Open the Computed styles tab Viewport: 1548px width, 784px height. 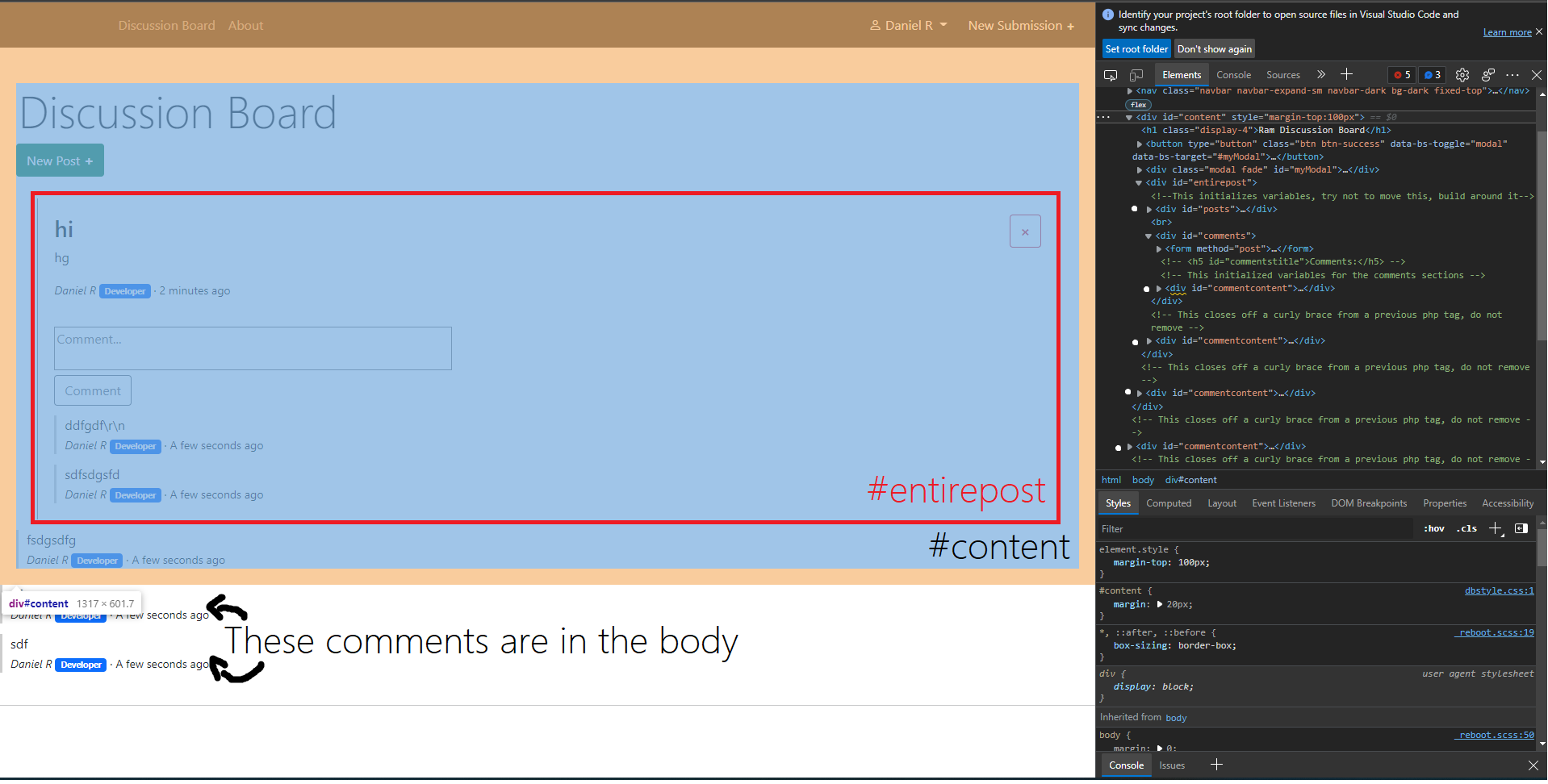click(1169, 503)
